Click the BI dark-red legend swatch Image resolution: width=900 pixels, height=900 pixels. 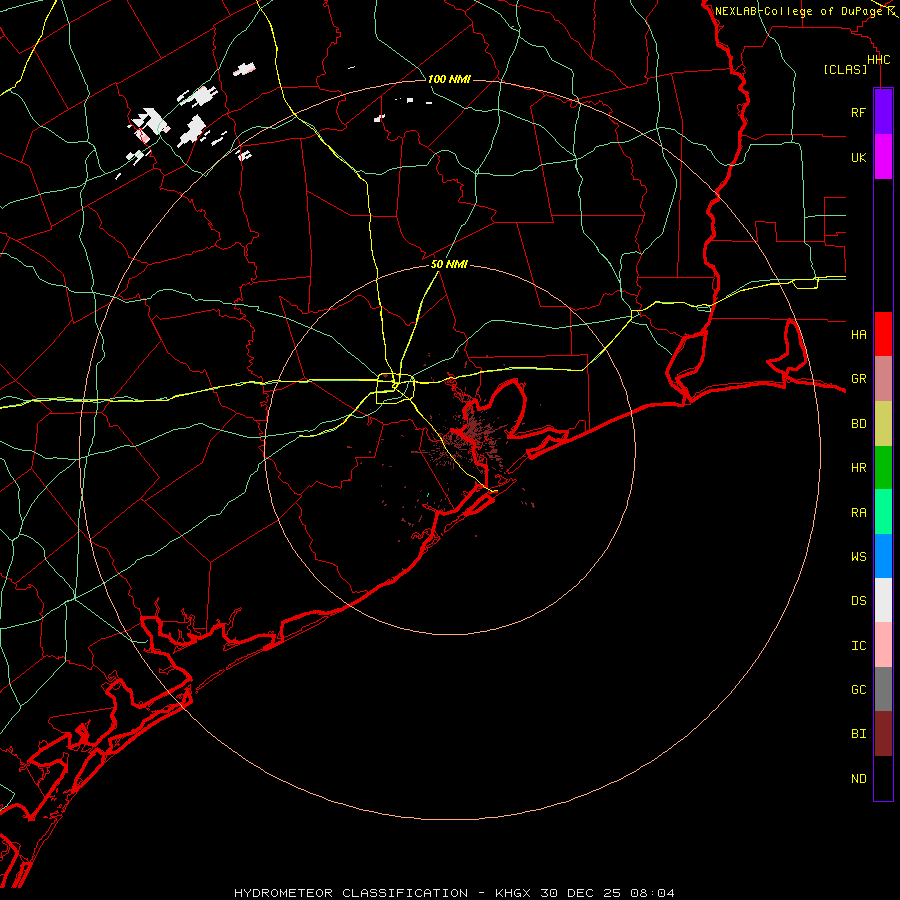tap(883, 734)
